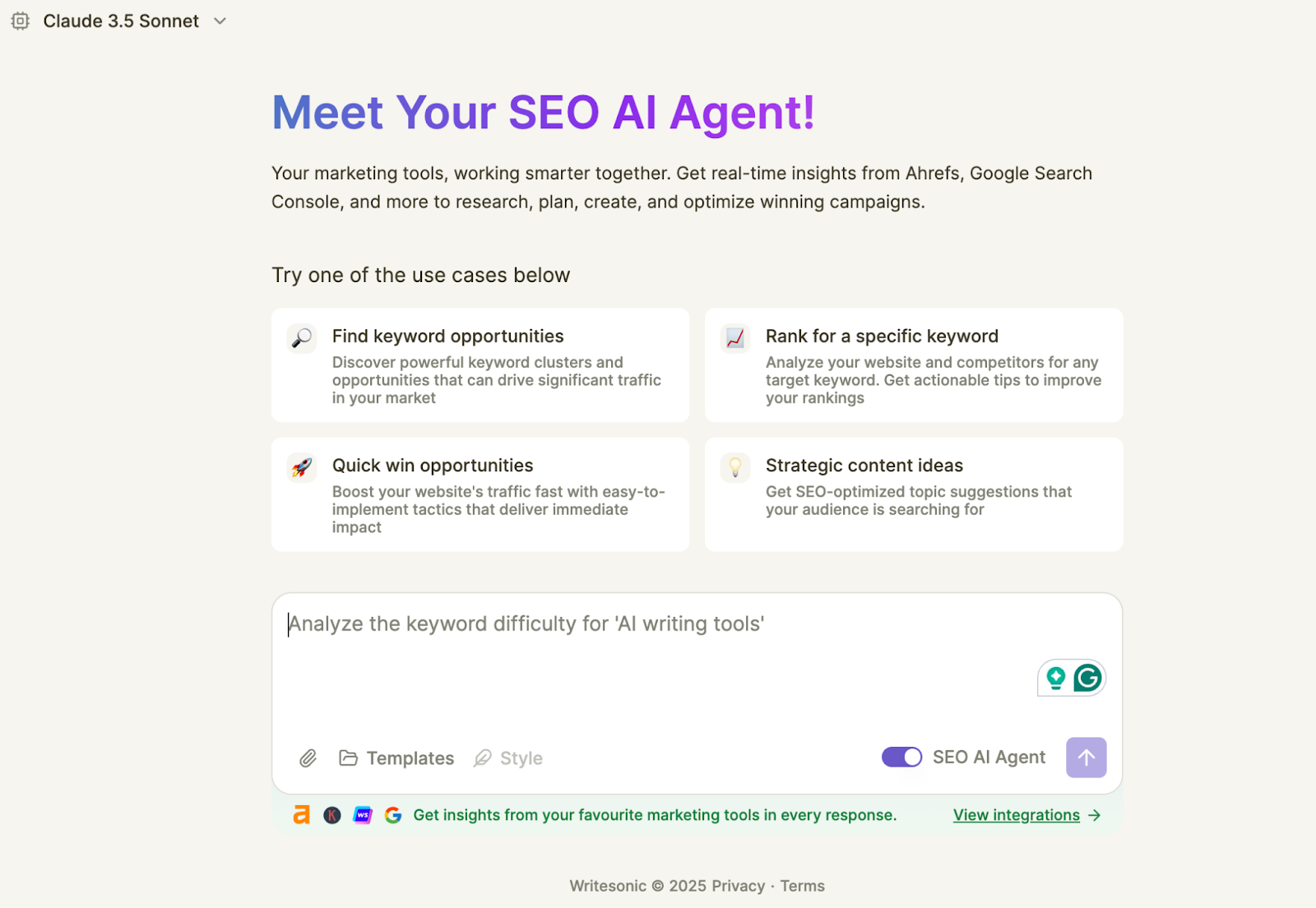Click the Terms link in the footer
The width and height of the screenshot is (1316, 908).
pyautogui.click(x=802, y=886)
